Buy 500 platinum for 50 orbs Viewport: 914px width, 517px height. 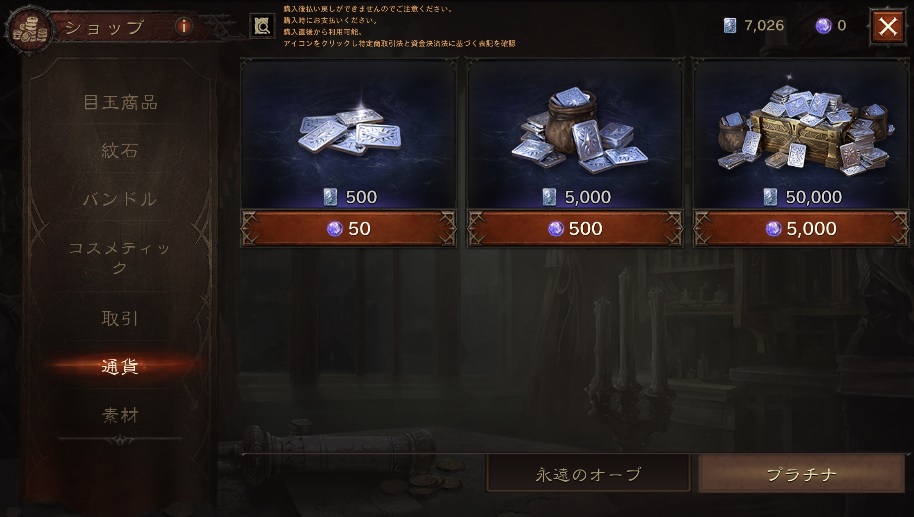[x=349, y=228]
